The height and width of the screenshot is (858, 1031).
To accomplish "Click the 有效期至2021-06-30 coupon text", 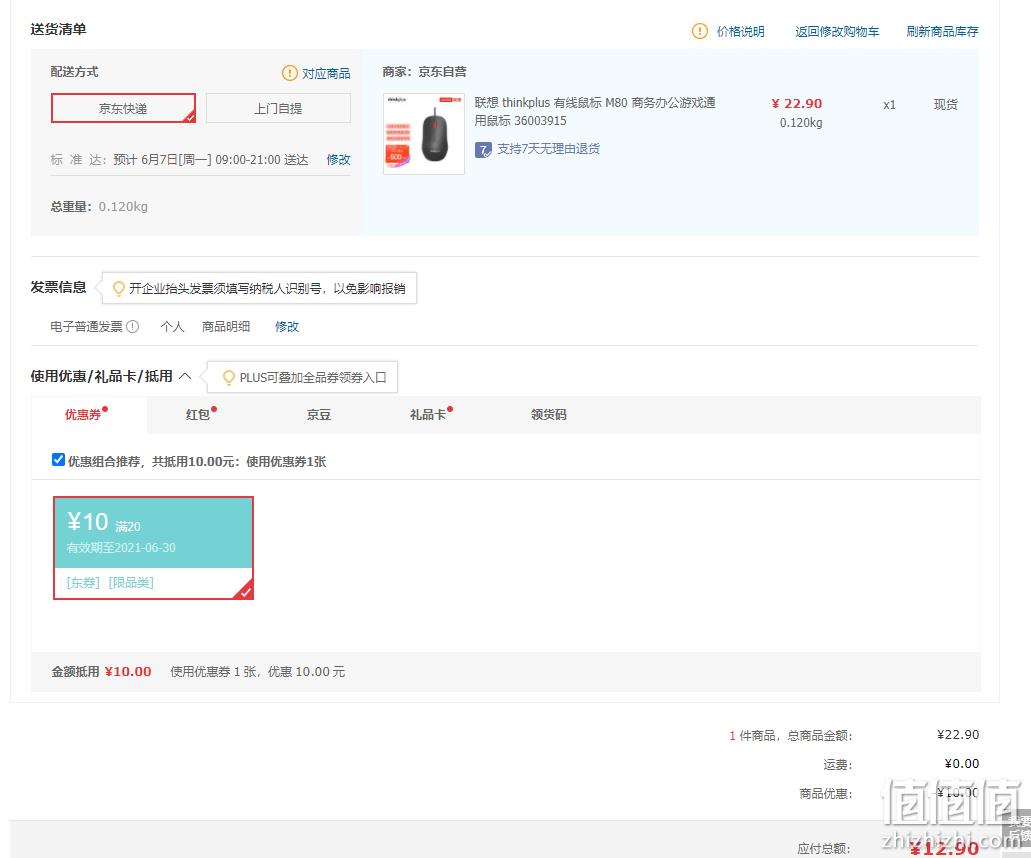I will (x=121, y=548).
